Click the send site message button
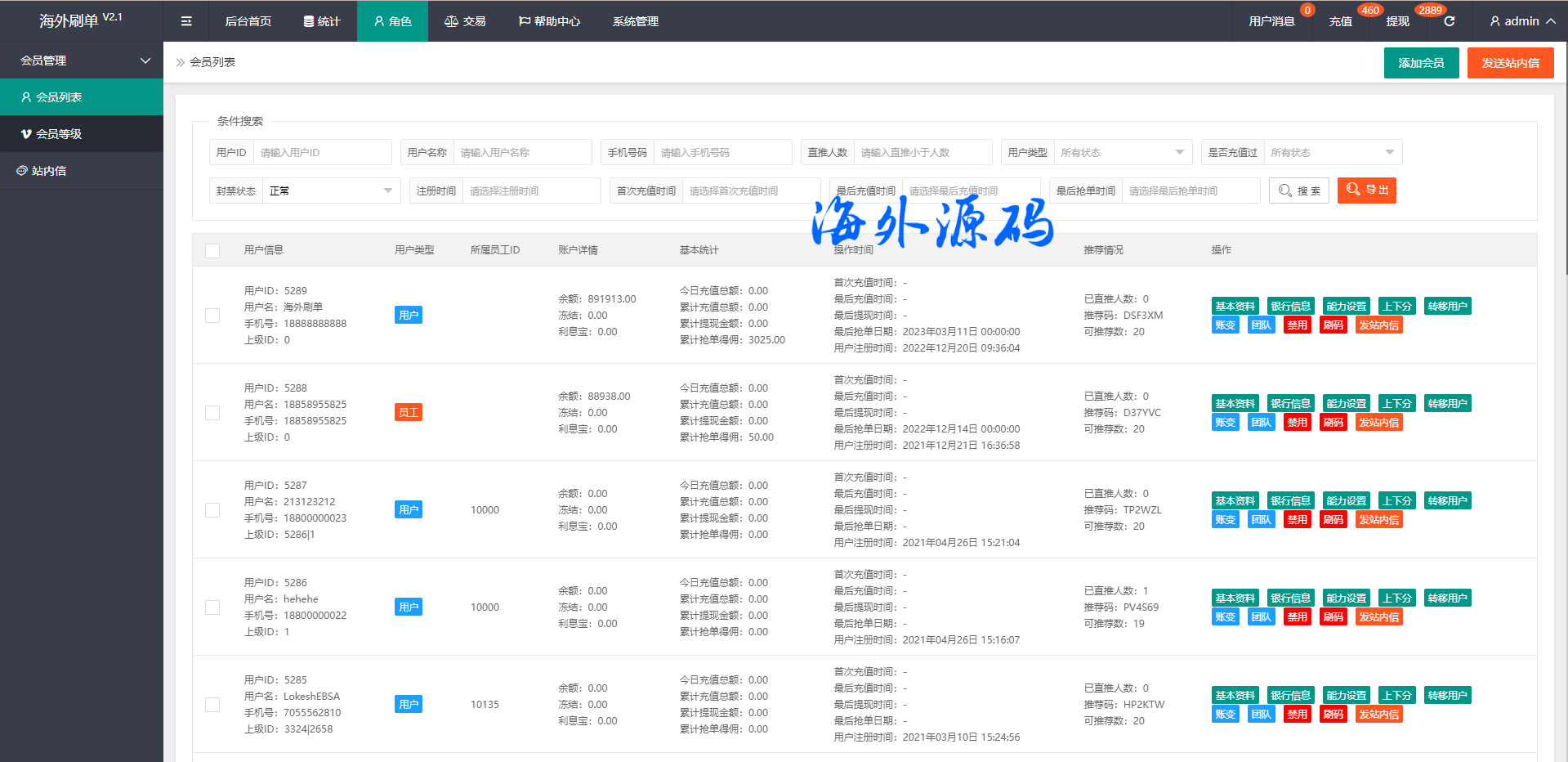The height and width of the screenshot is (762, 1568). click(x=1510, y=63)
